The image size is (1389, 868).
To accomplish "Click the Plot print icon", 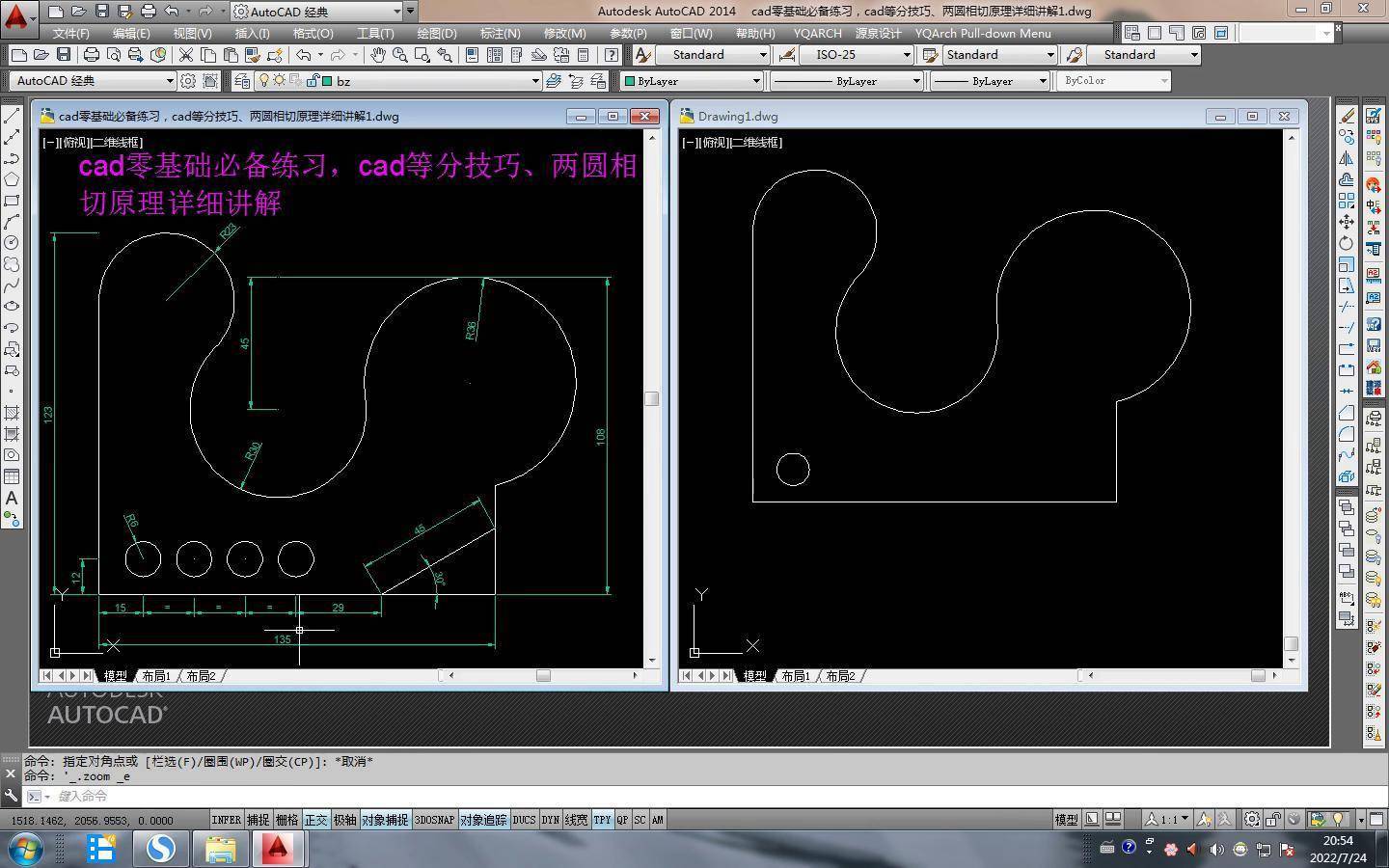I will pos(92,55).
